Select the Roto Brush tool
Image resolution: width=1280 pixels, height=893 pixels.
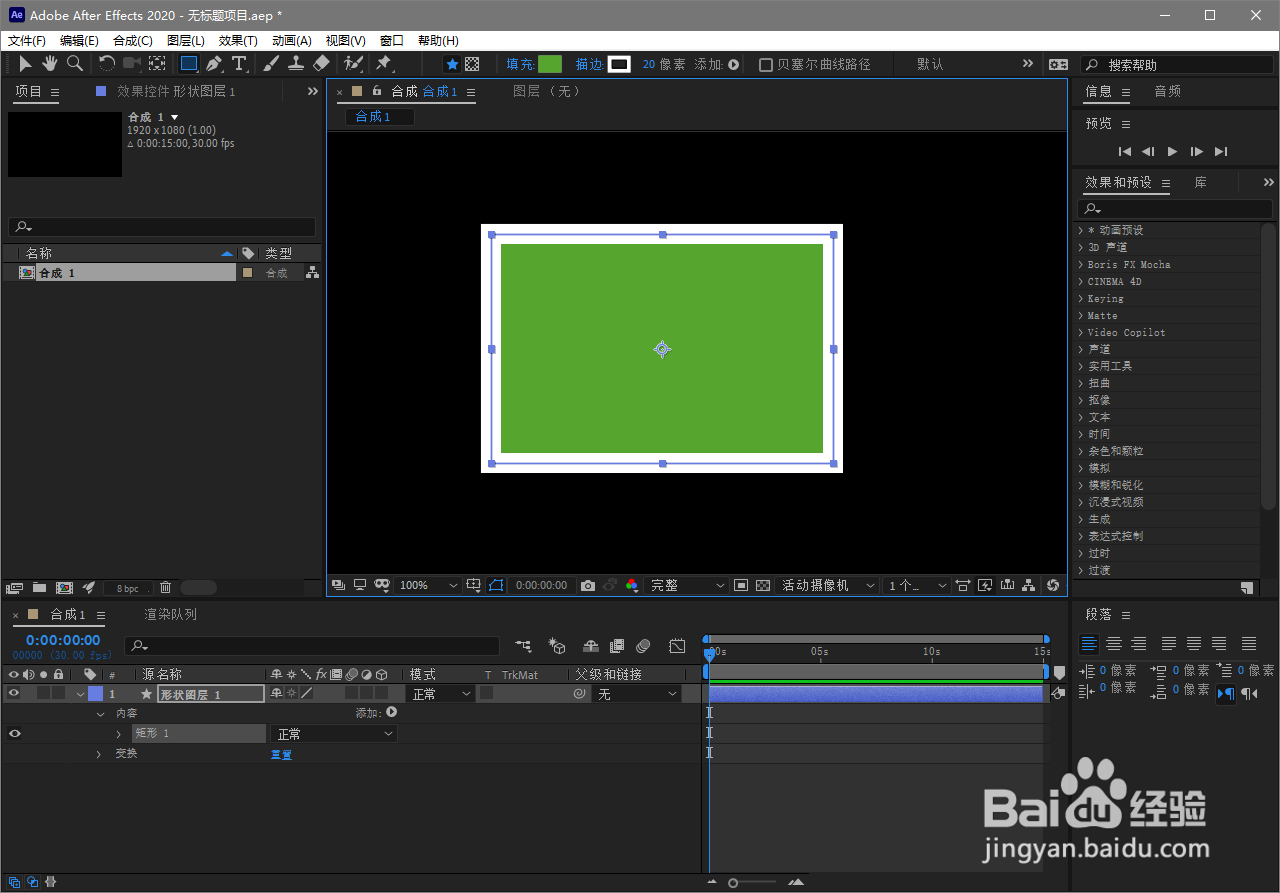pyautogui.click(x=353, y=63)
